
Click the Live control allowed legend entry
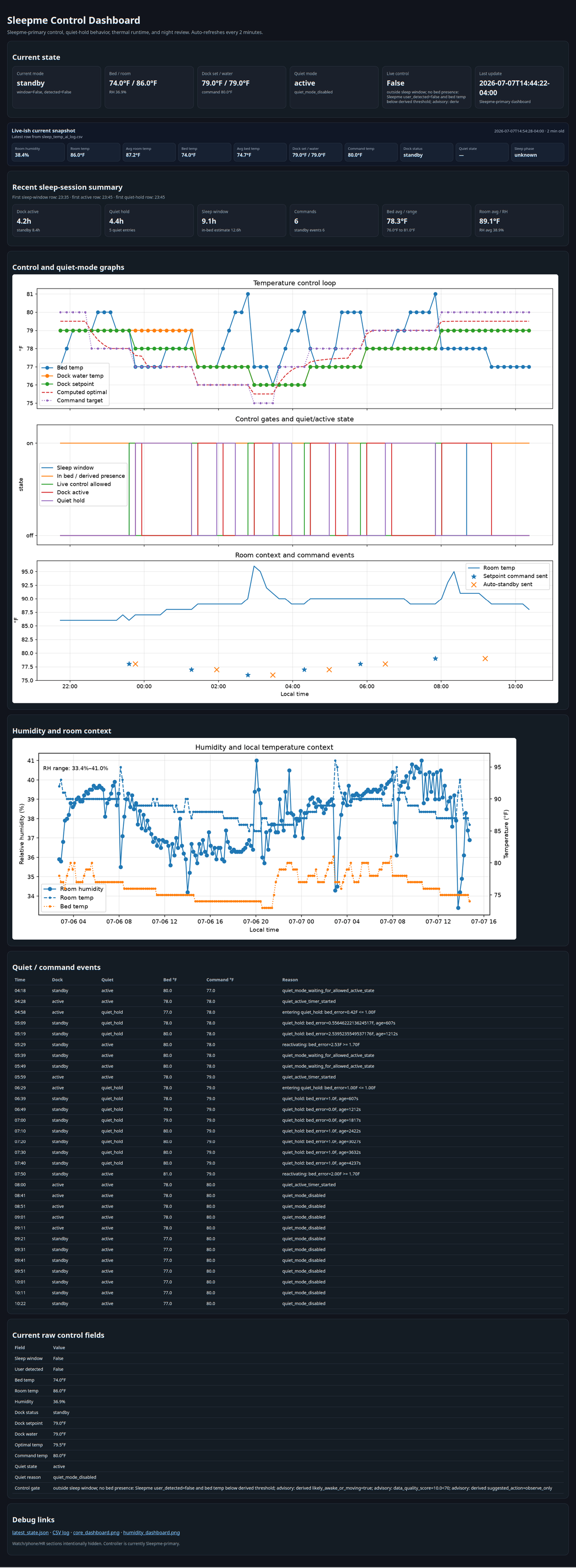76,484
